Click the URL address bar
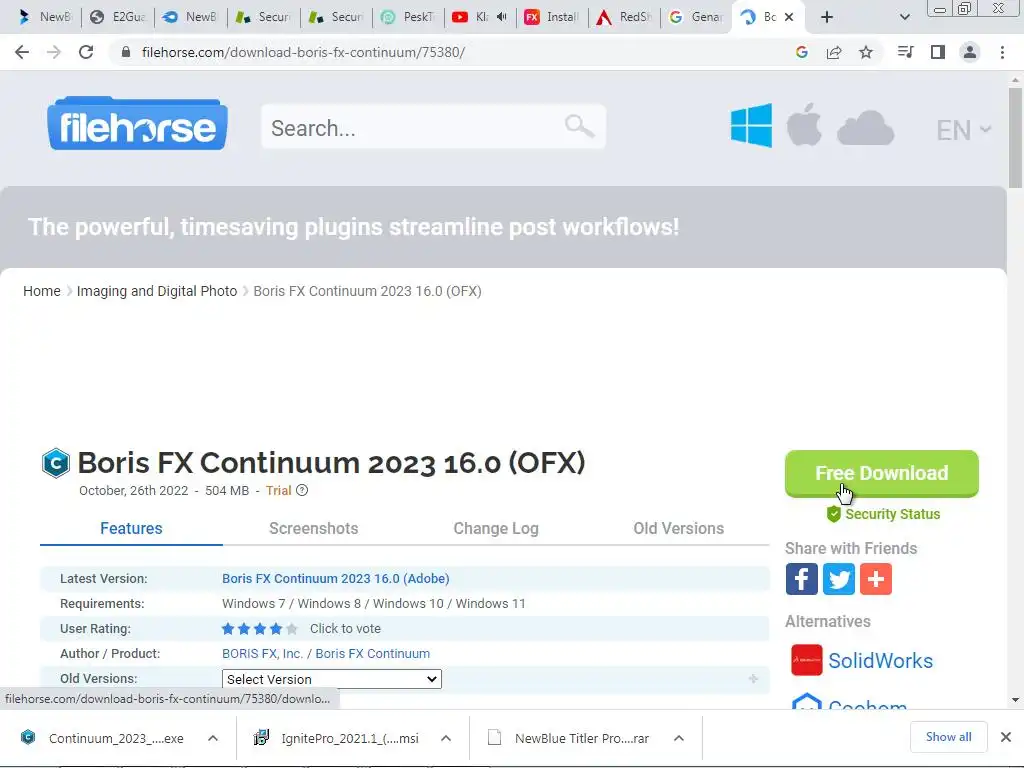 (451, 52)
